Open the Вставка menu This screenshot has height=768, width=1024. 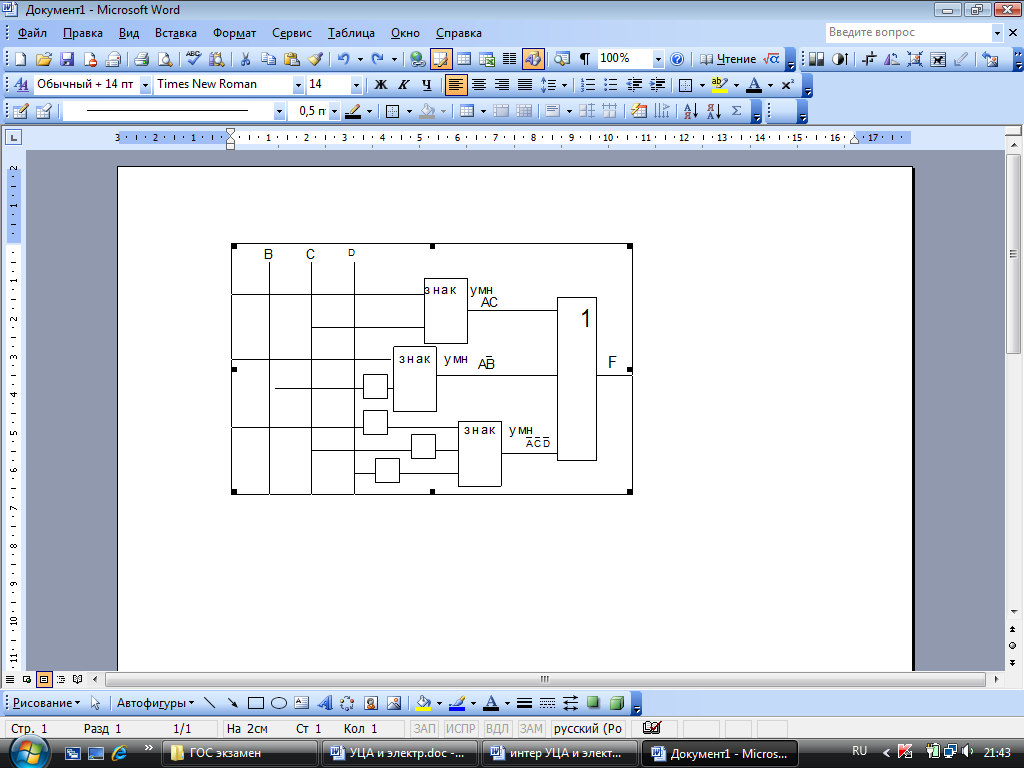point(176,33)
